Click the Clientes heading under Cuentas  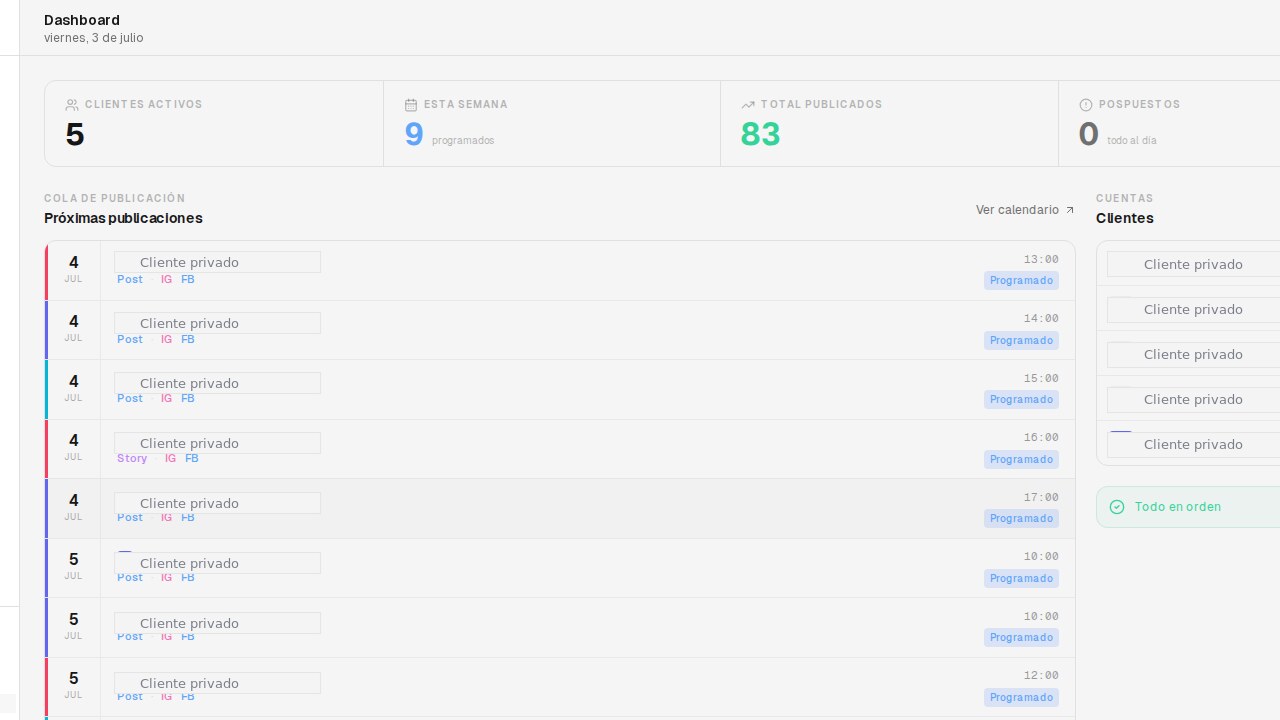coord(1125,218)
